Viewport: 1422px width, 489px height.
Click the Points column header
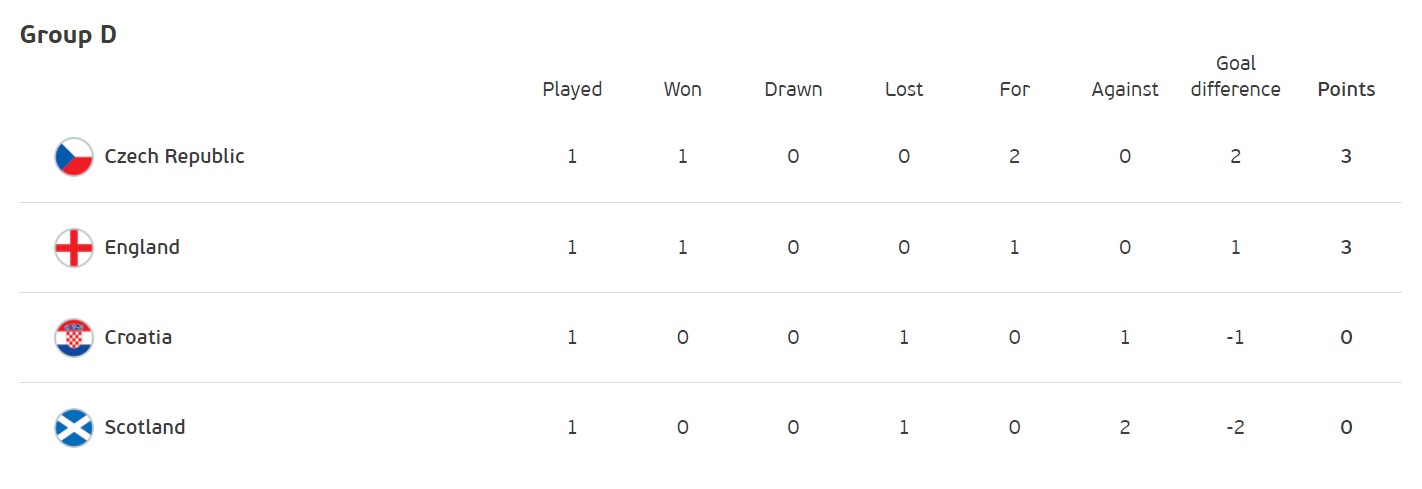pos(1346,89)
